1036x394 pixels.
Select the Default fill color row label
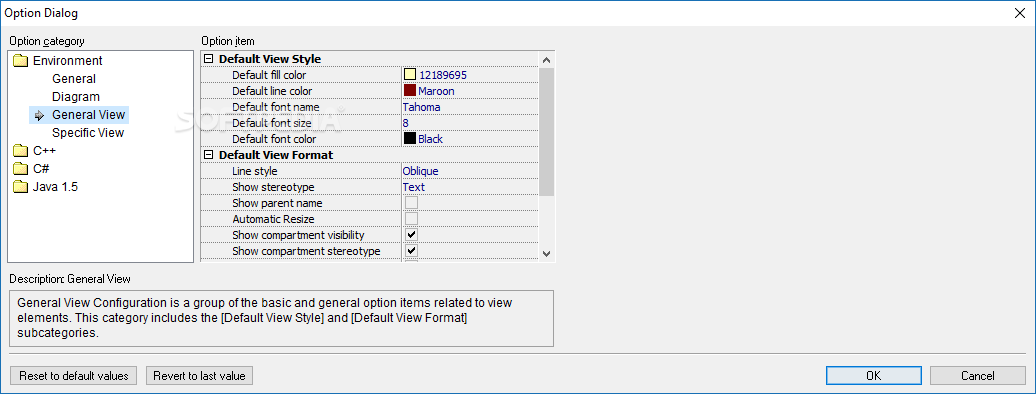(269, 75)
